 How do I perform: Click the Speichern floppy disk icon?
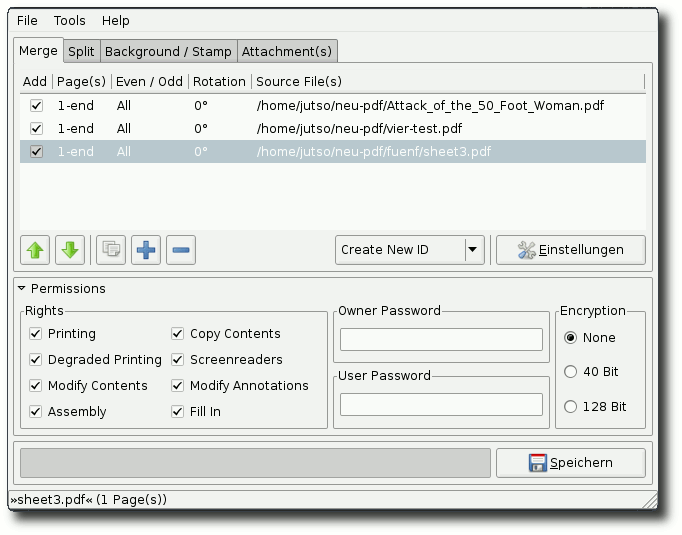pos(538,463)
